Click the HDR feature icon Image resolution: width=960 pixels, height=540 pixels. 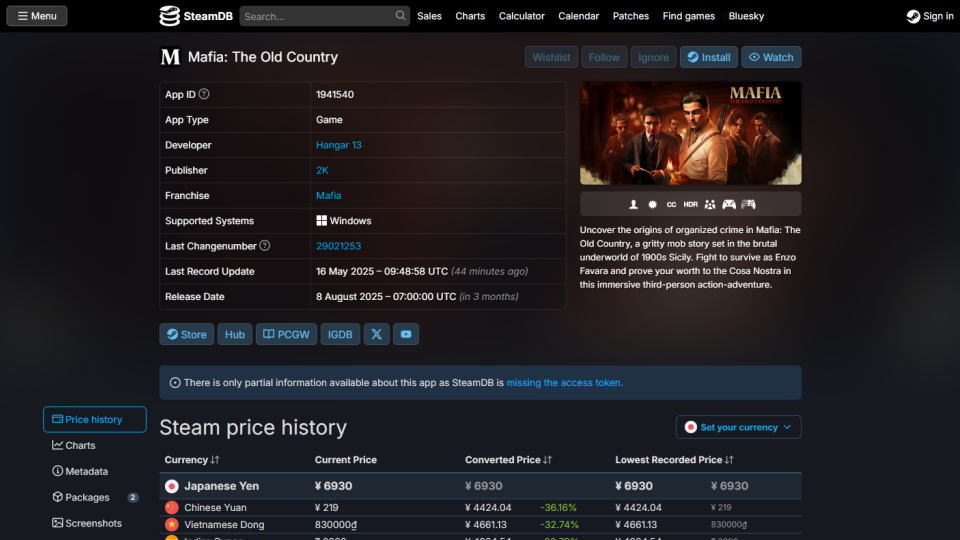coord(690,204)
